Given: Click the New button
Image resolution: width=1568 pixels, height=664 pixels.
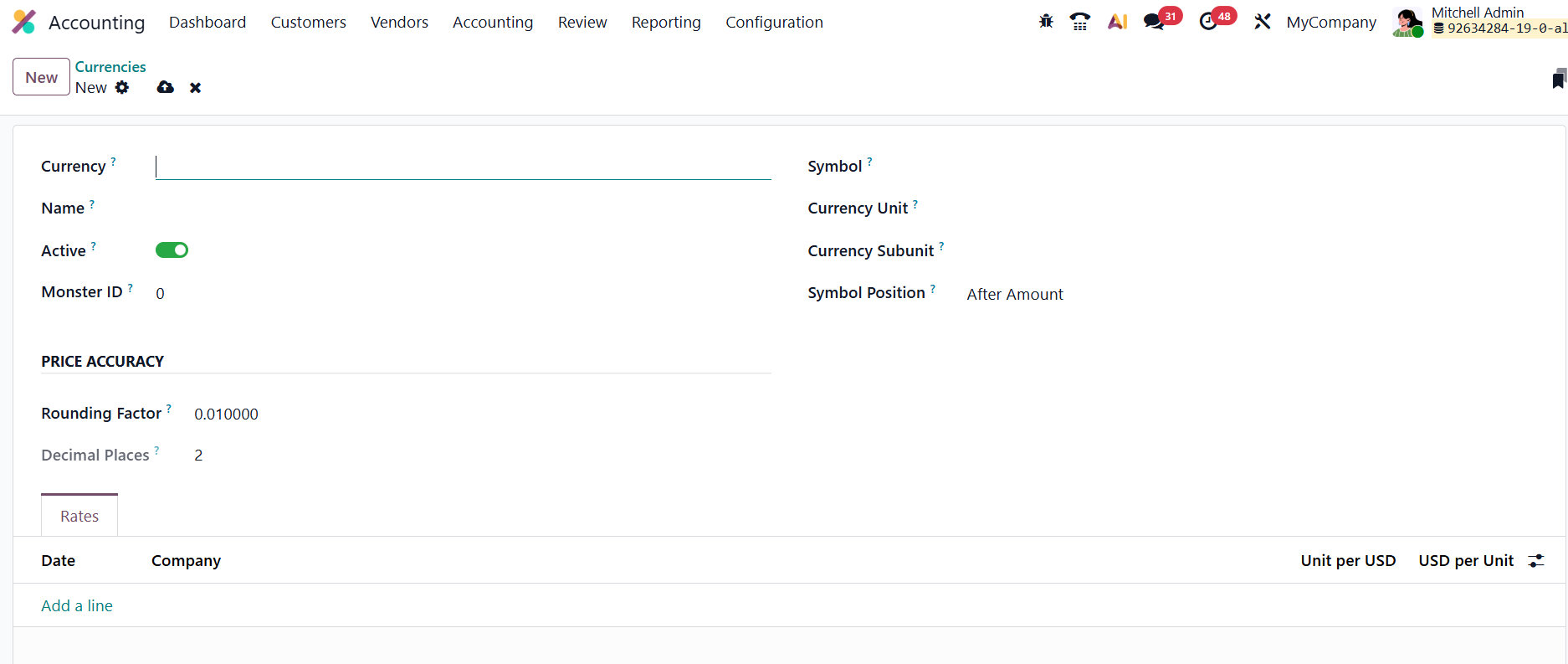Looking at the screenshot, I should [x=41, y=77].
